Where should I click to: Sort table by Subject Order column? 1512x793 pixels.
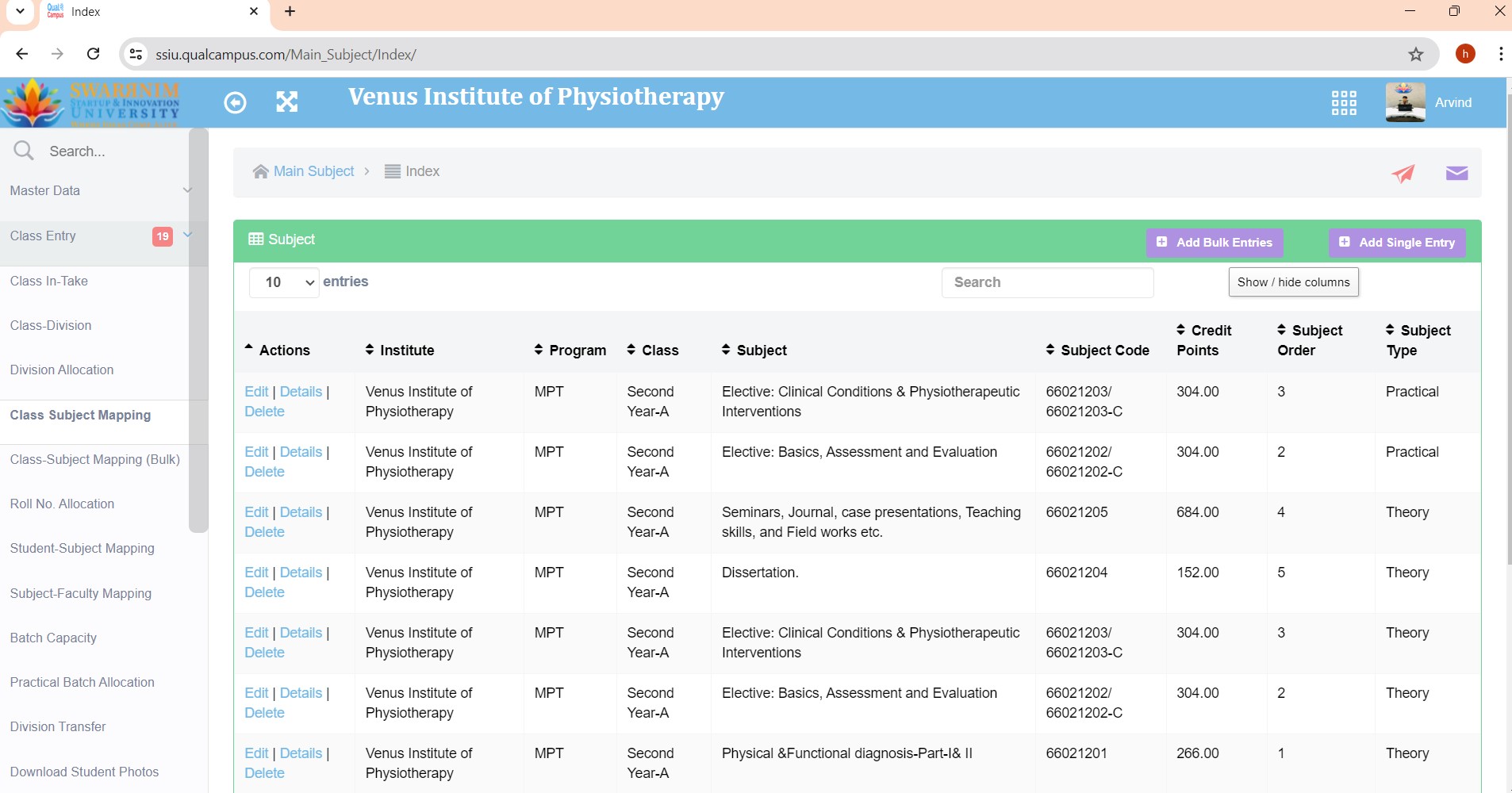click(1310, 340)
